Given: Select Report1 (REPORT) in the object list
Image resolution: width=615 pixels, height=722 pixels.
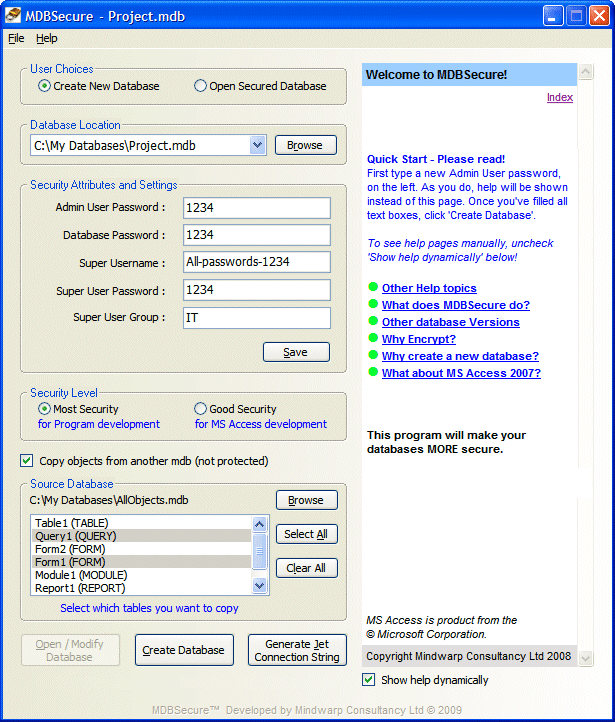Looking at the screenshot, I should pyautogui.click(x=142, y=588).
